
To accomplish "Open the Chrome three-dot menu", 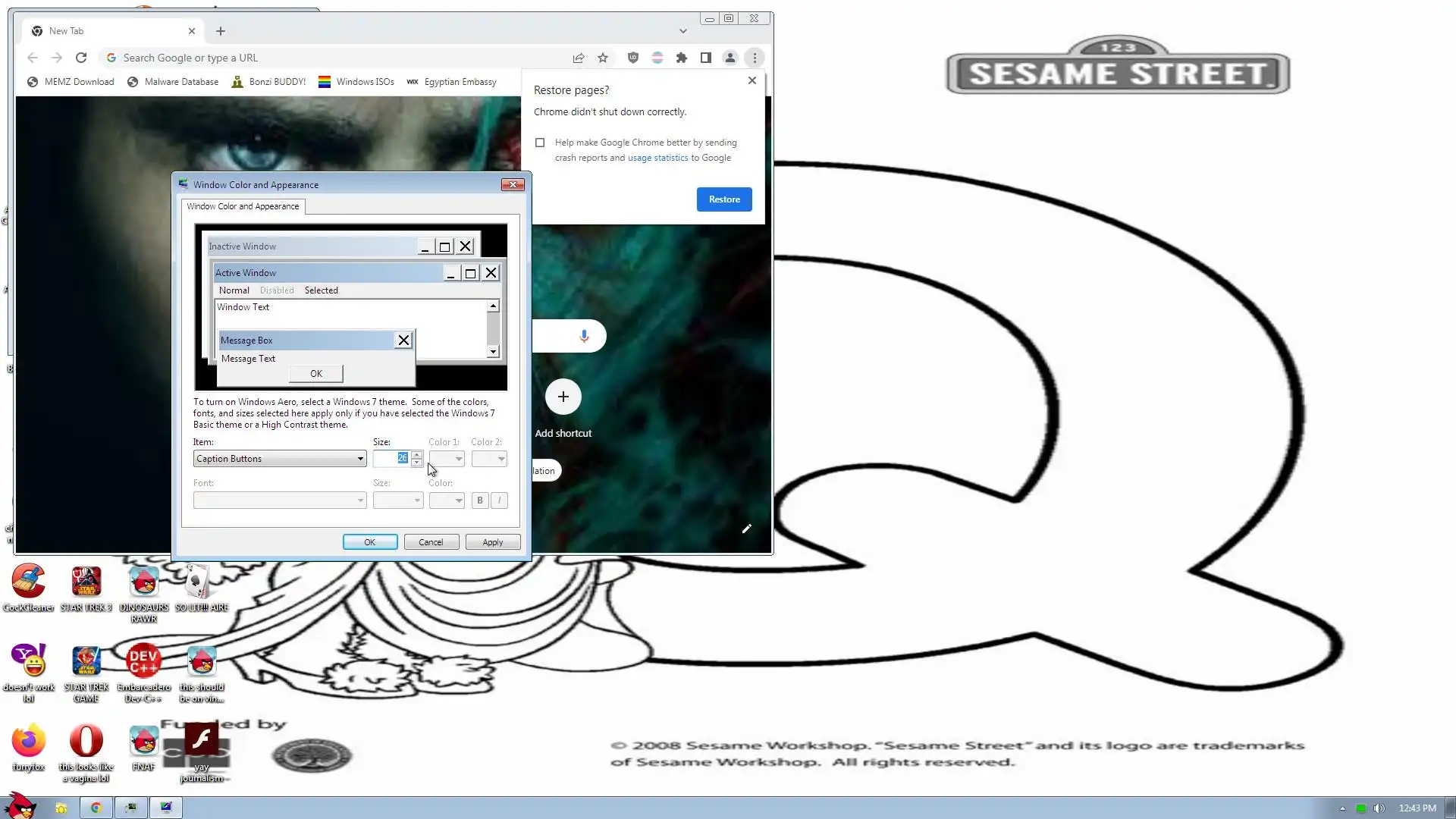I will 755,58.
